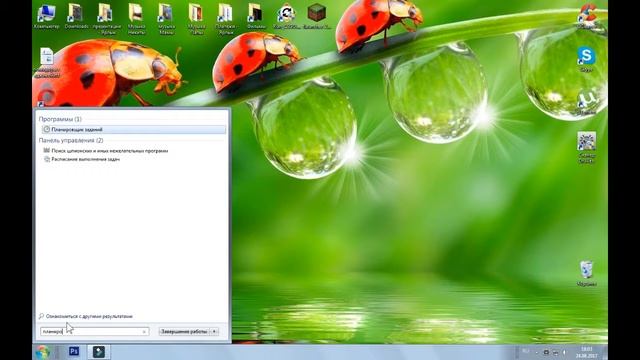The image size is (640, 360).
Task: Expand shutdown options arrow
Action: coord(214,331)
